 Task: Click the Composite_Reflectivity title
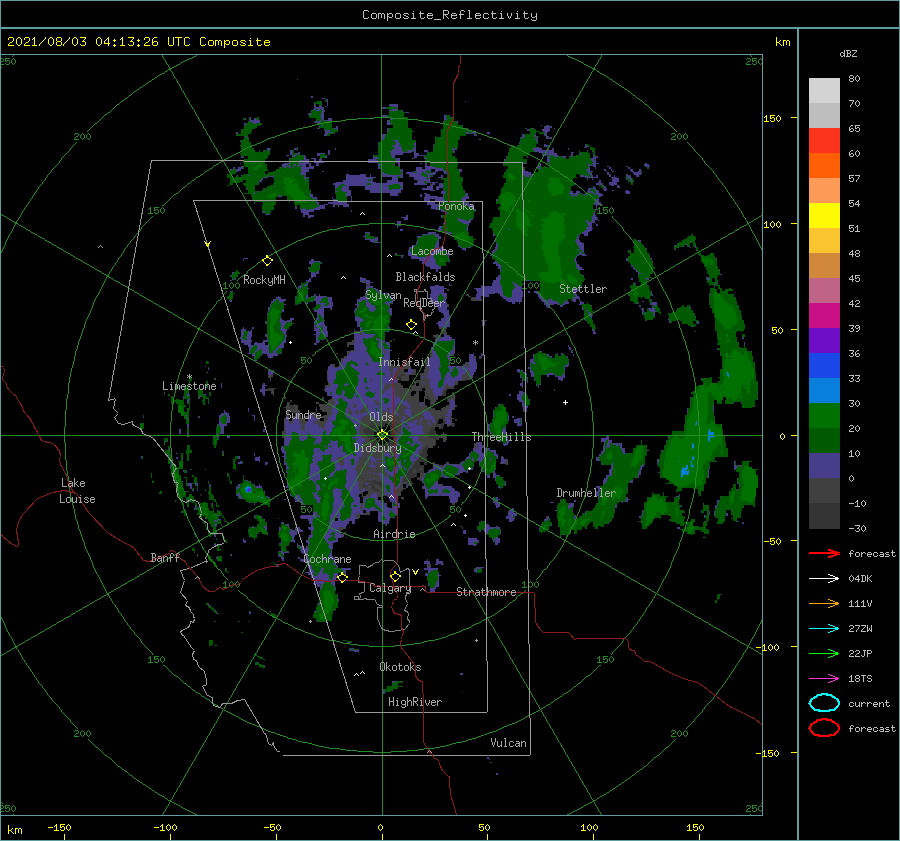pos(450,15)
